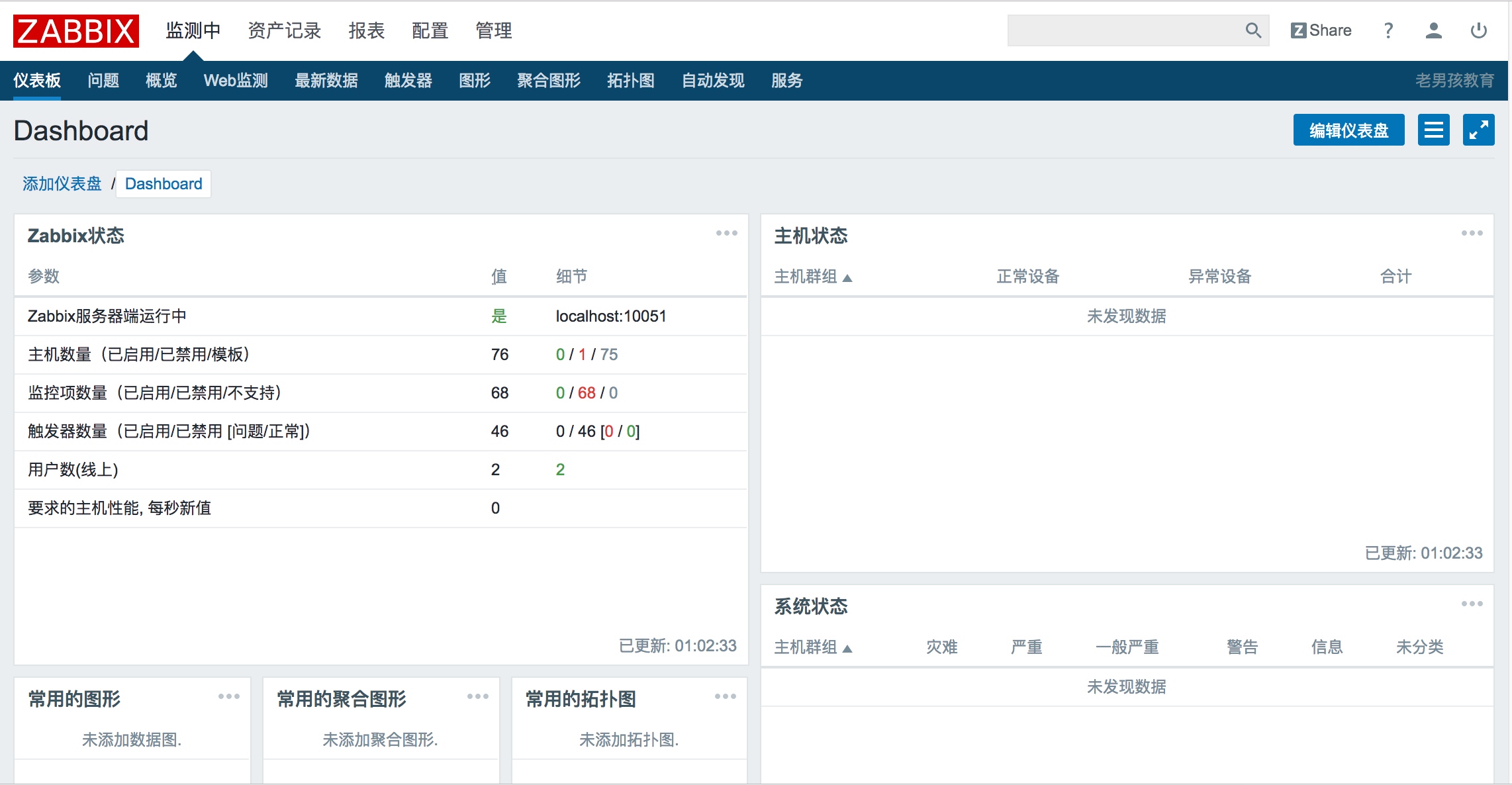Viewport: 1512px width, 785px height.
Task: Go to the 概览 submenu tab
Action: click(x=162, y=81)
